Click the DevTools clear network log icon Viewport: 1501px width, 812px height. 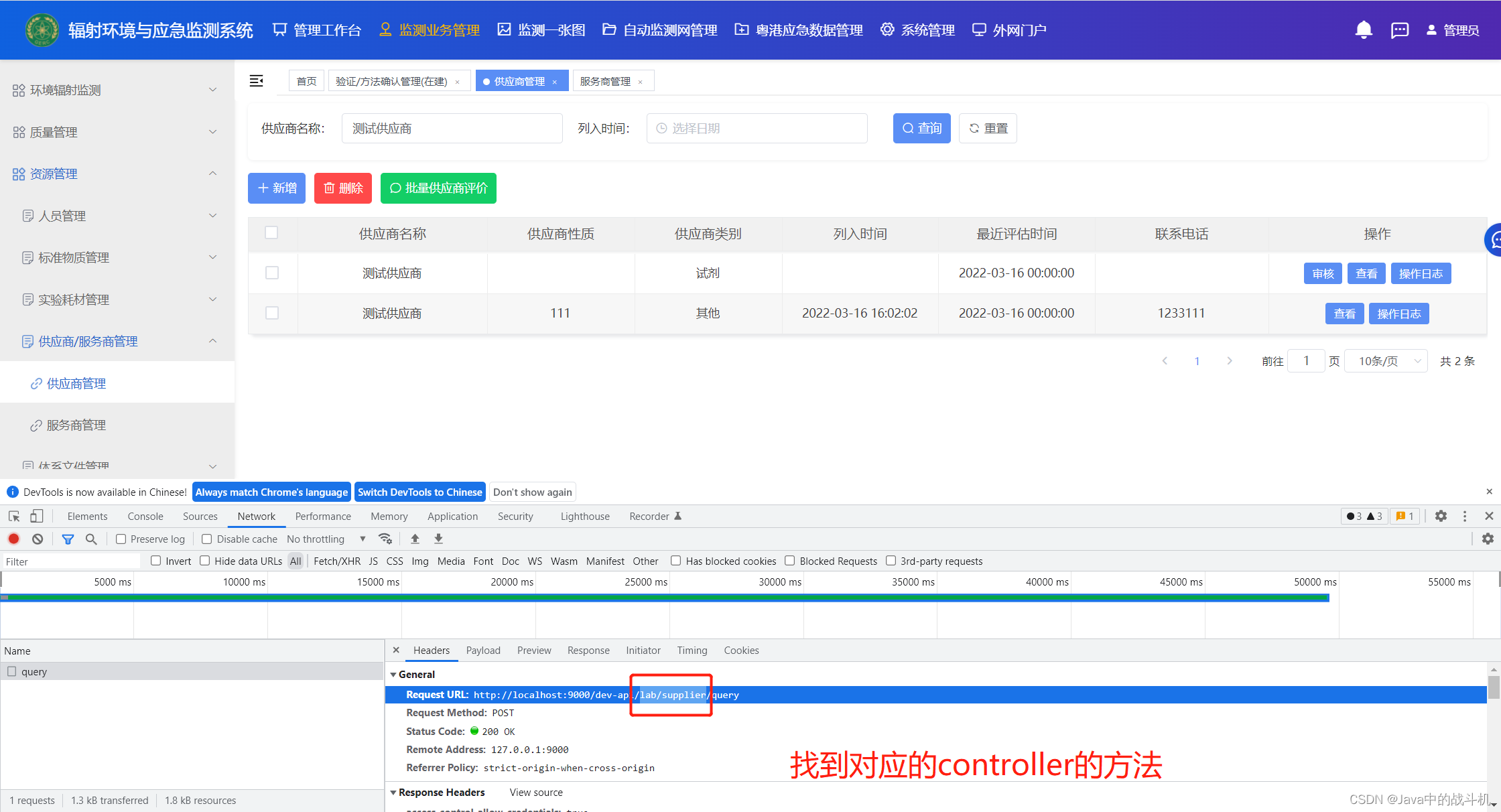pyautogui.click(x=38, y=539)
